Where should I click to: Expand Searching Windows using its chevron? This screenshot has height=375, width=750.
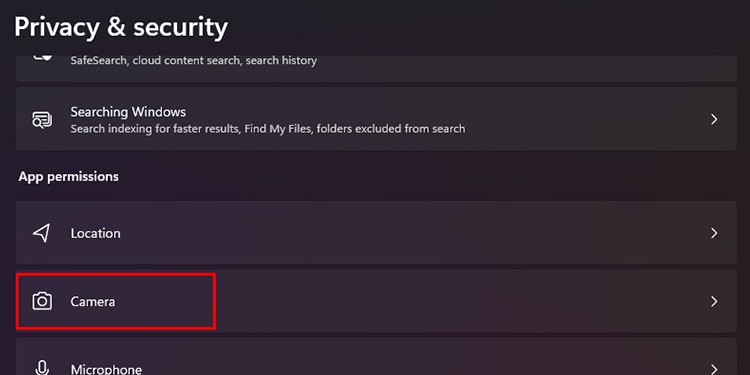[714, 119]
